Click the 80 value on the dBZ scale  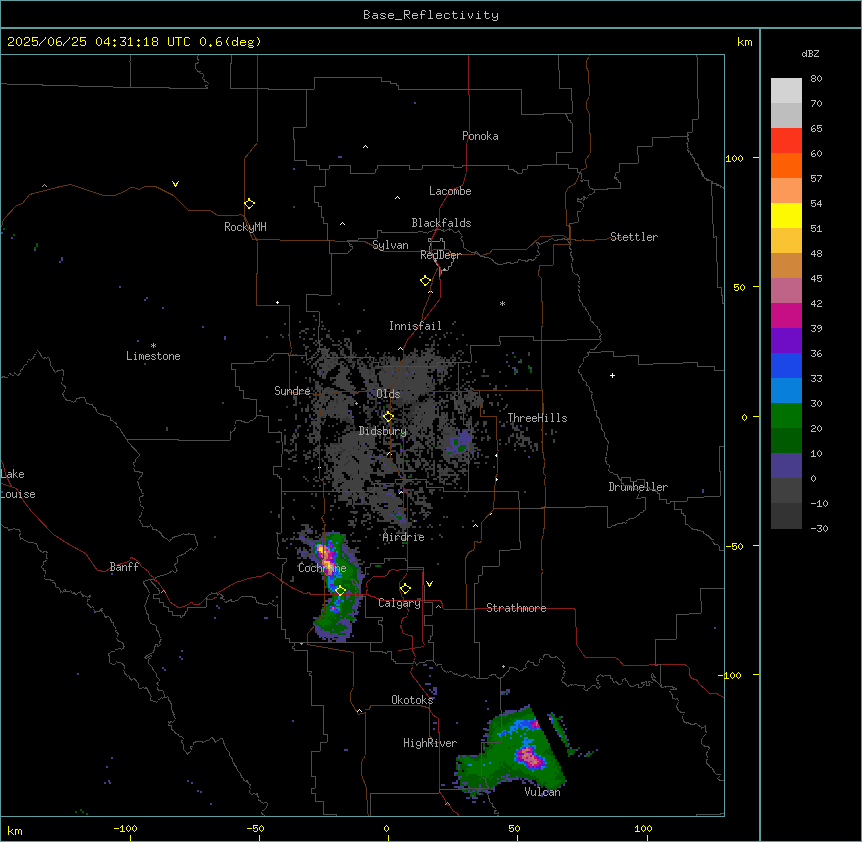[x=816, y=79]
